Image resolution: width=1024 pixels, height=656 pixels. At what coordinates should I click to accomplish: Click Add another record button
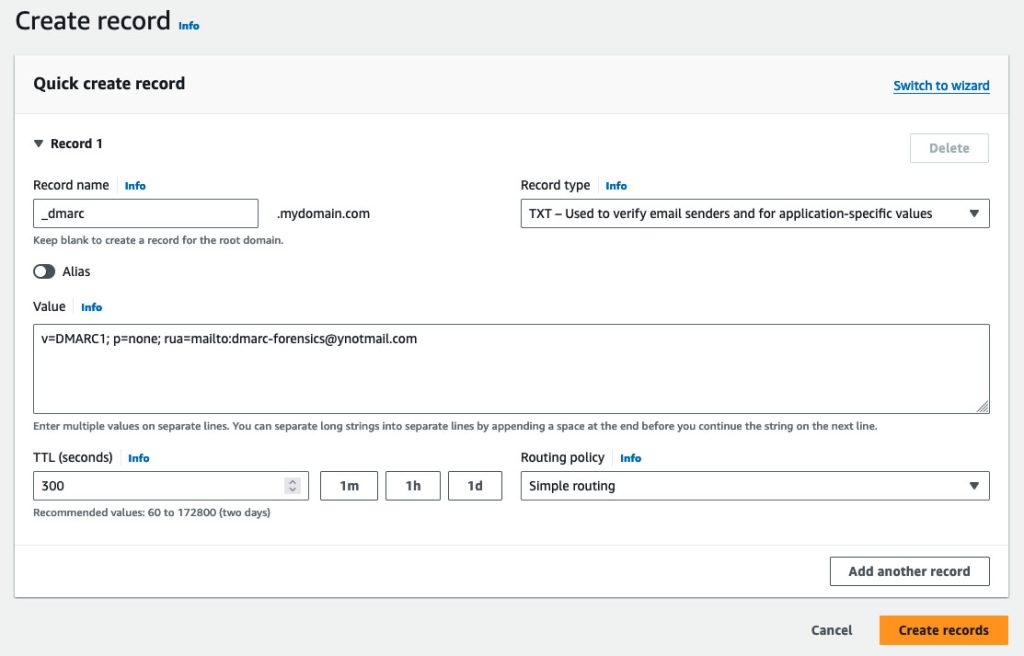point(909,571)
